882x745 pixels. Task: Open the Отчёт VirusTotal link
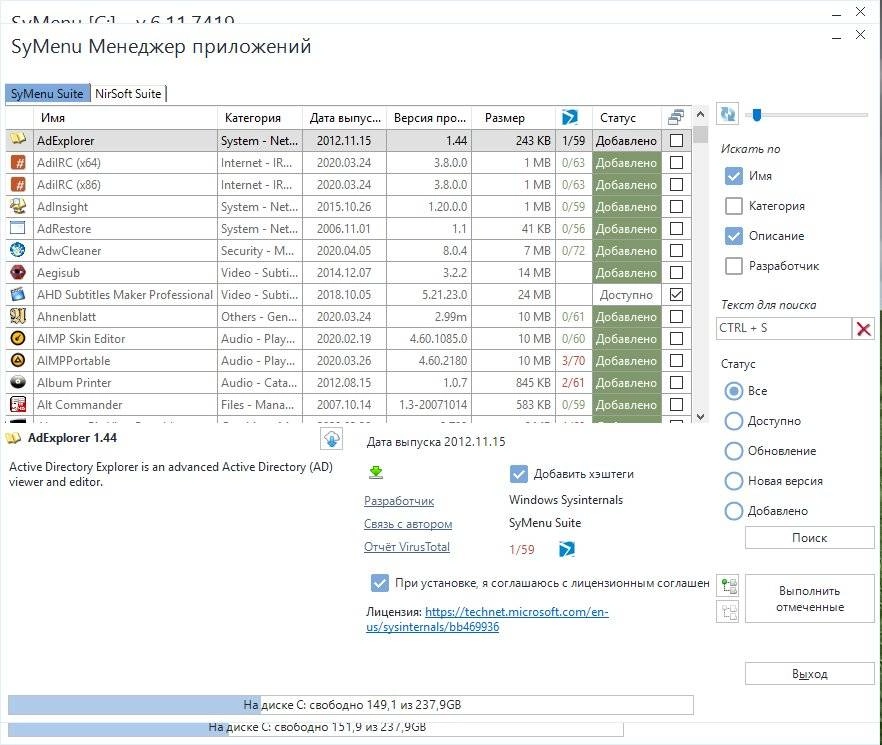pyautogui.click(x=407, y=547)
